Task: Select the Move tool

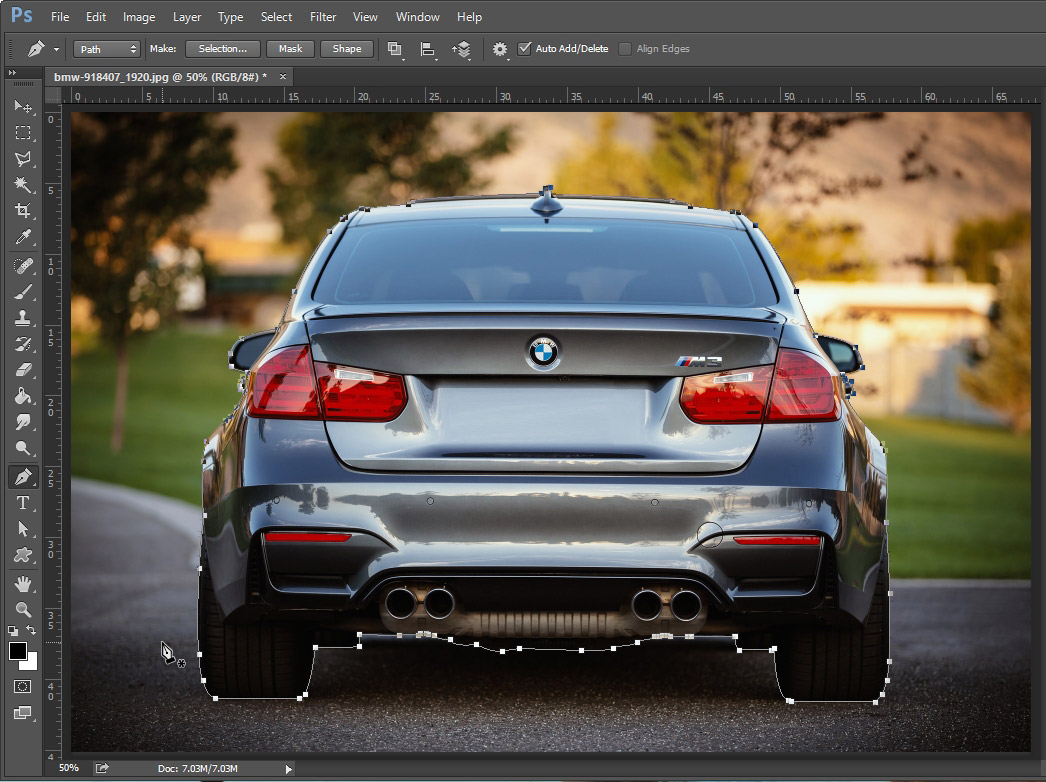Action: (x=23, y=106)
